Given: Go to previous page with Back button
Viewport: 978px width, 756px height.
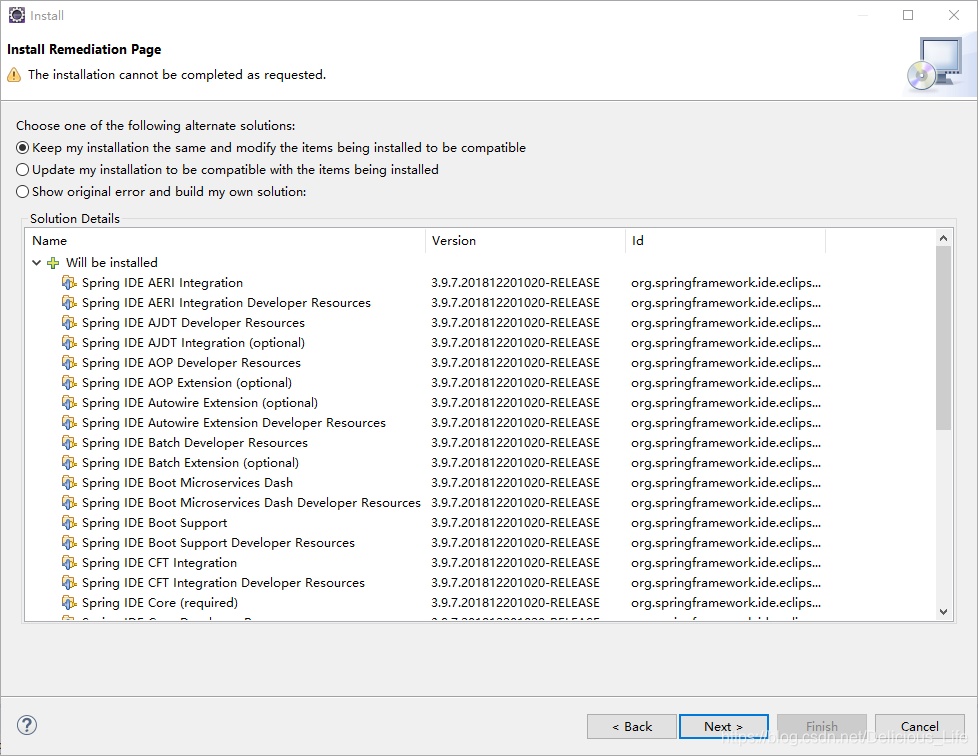Looking at the screenshot, I should pos(632,727).
